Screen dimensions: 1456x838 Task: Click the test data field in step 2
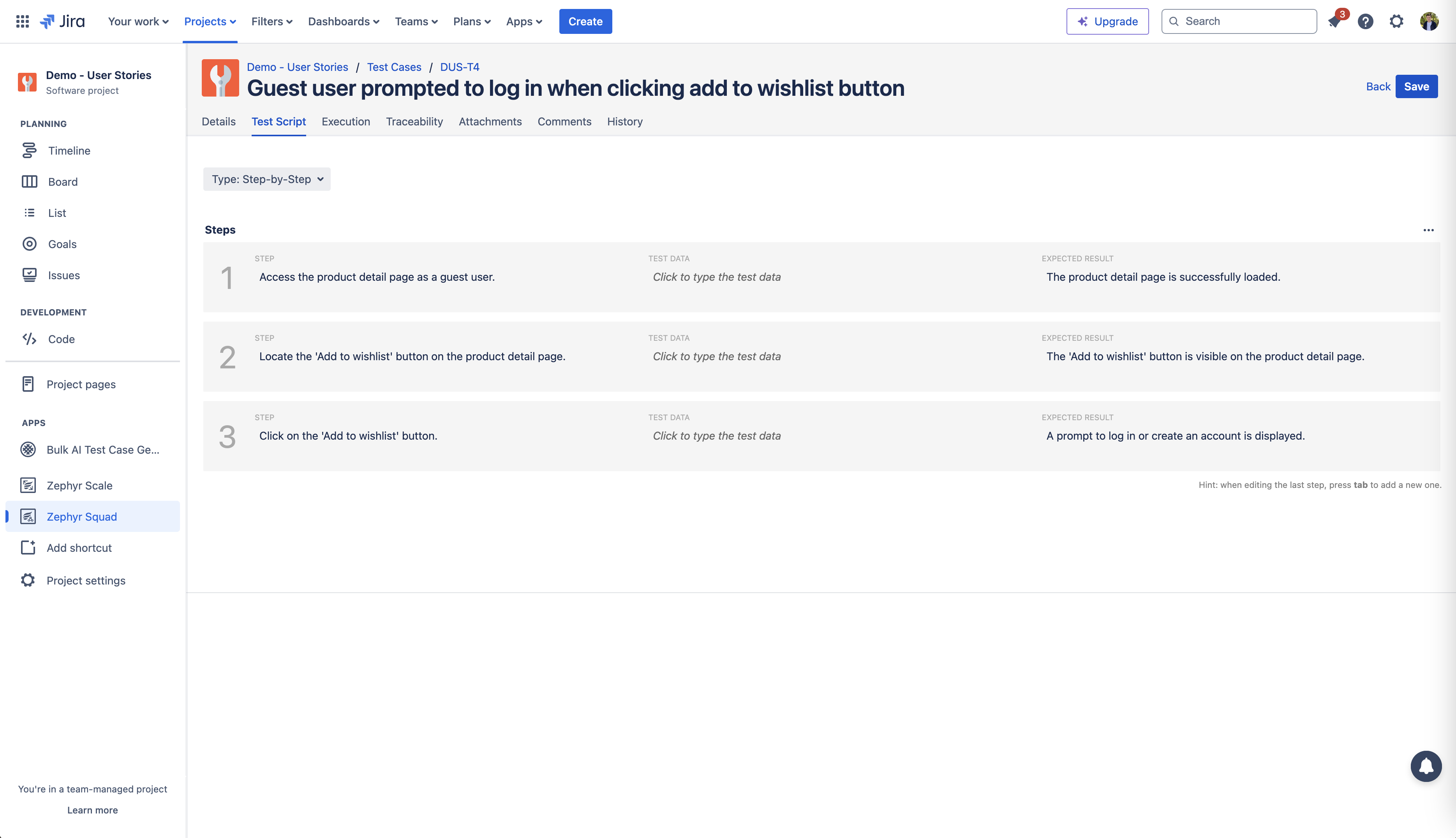pyautogui.click(x=716, y=356)
